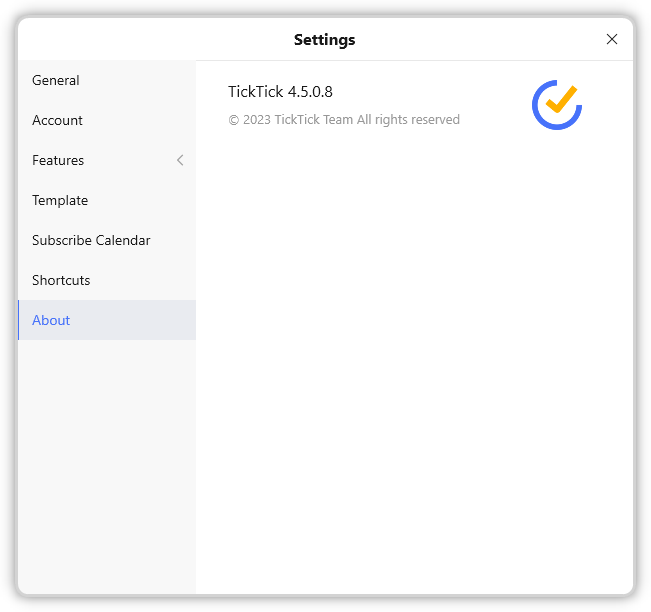View the Shortcuts settings
The image size is (651, 612).
107,280
